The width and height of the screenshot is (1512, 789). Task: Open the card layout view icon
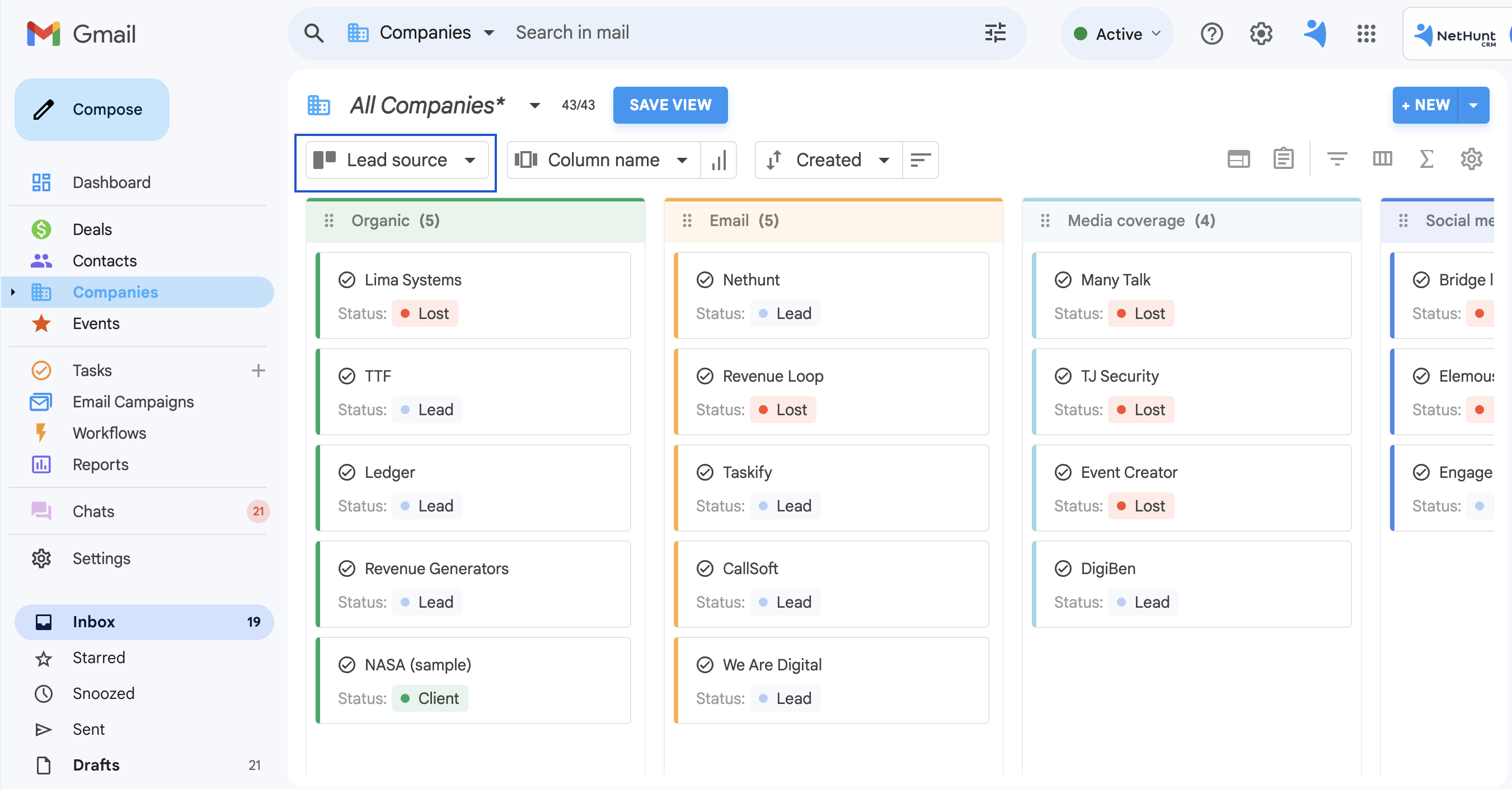tap(1238, 159)
